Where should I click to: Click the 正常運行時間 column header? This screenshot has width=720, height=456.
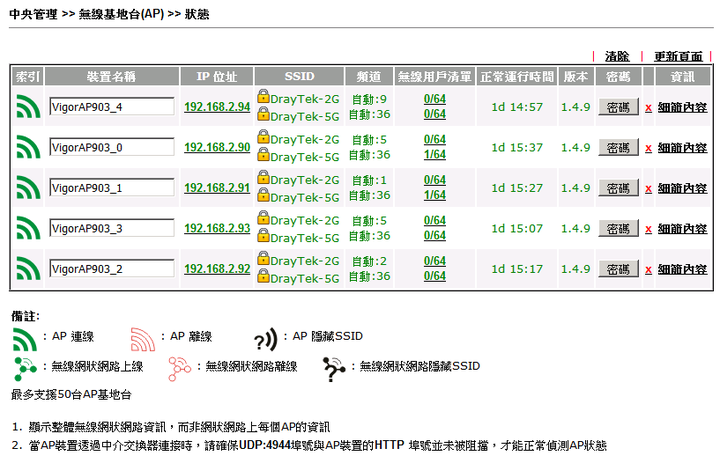point(517,76)
